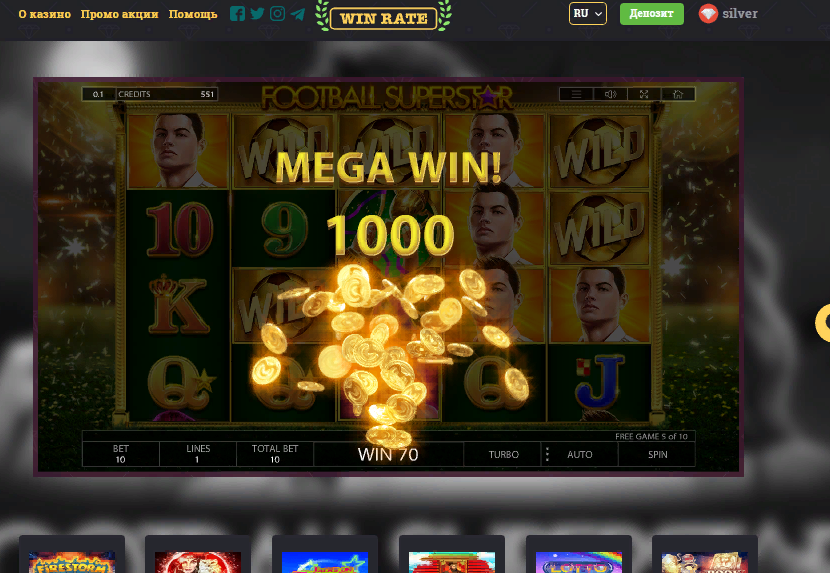The image size is (830, 573).
Task: Click the silver diamond status icon
Action: (x=708, y=14)
